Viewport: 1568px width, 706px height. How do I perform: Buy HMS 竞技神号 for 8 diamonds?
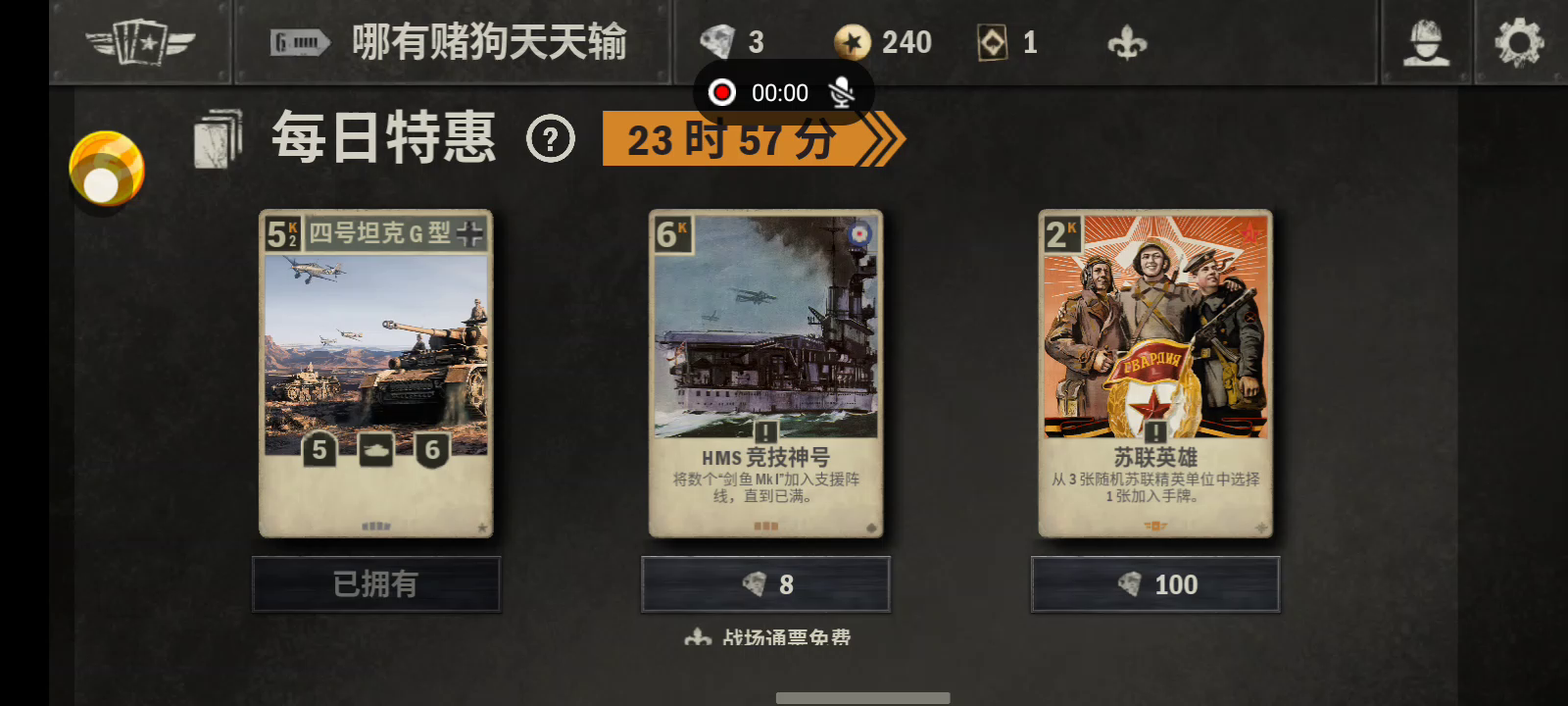[x=766, y=584]
